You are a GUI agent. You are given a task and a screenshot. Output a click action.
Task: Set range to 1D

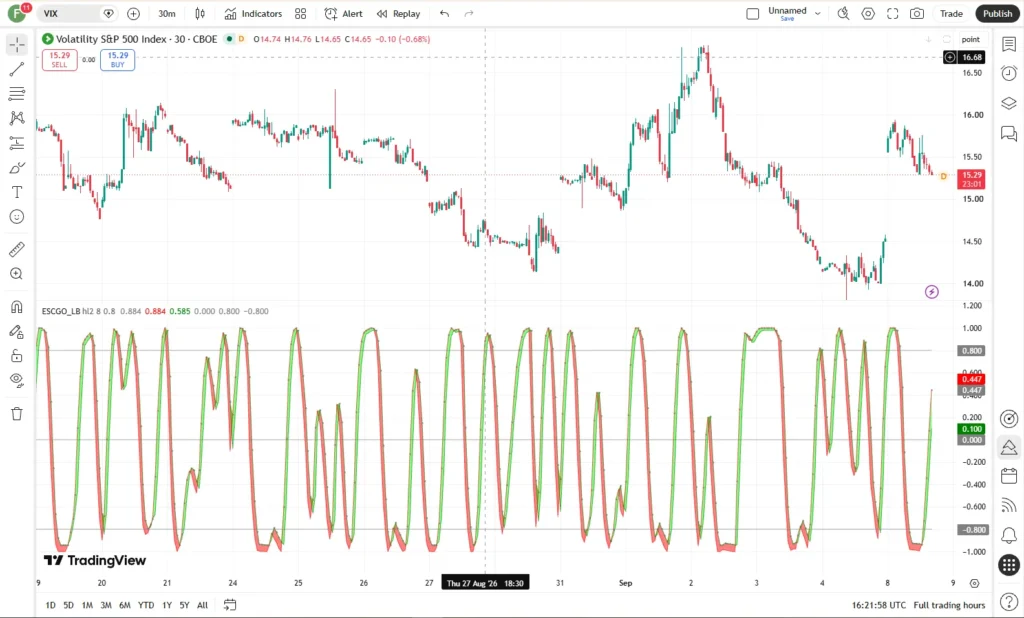click(x=50, y=605)
